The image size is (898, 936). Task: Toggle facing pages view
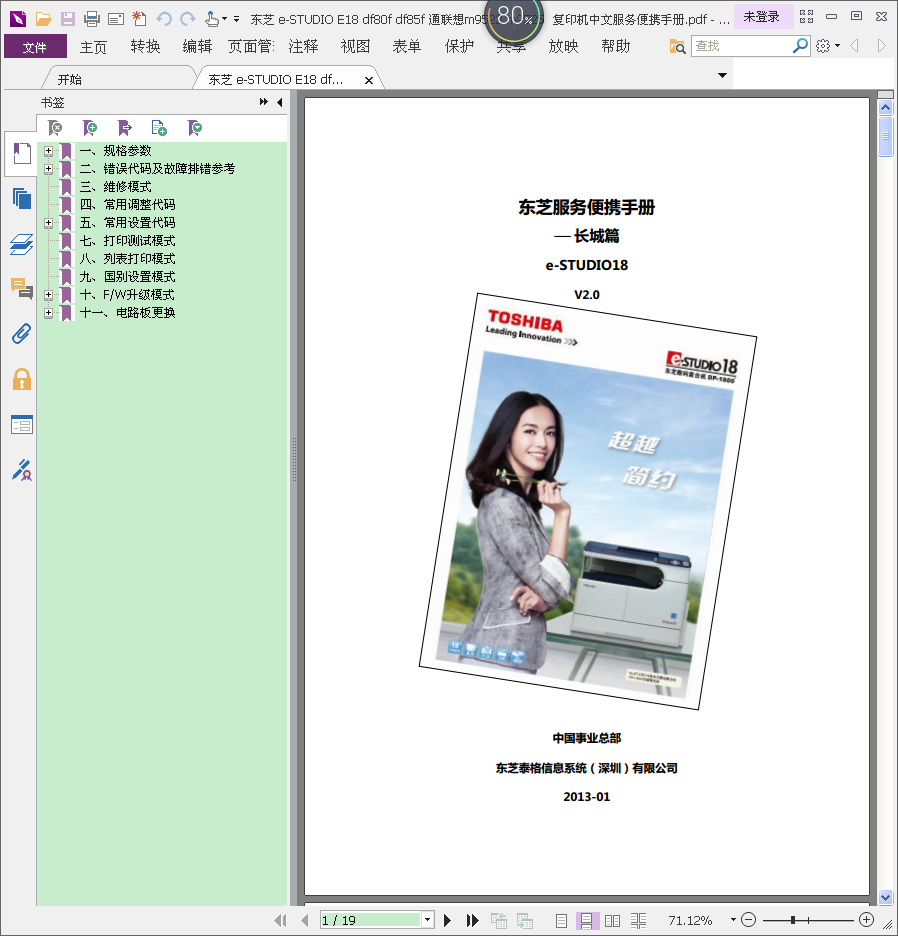click(x=612, y=920)
